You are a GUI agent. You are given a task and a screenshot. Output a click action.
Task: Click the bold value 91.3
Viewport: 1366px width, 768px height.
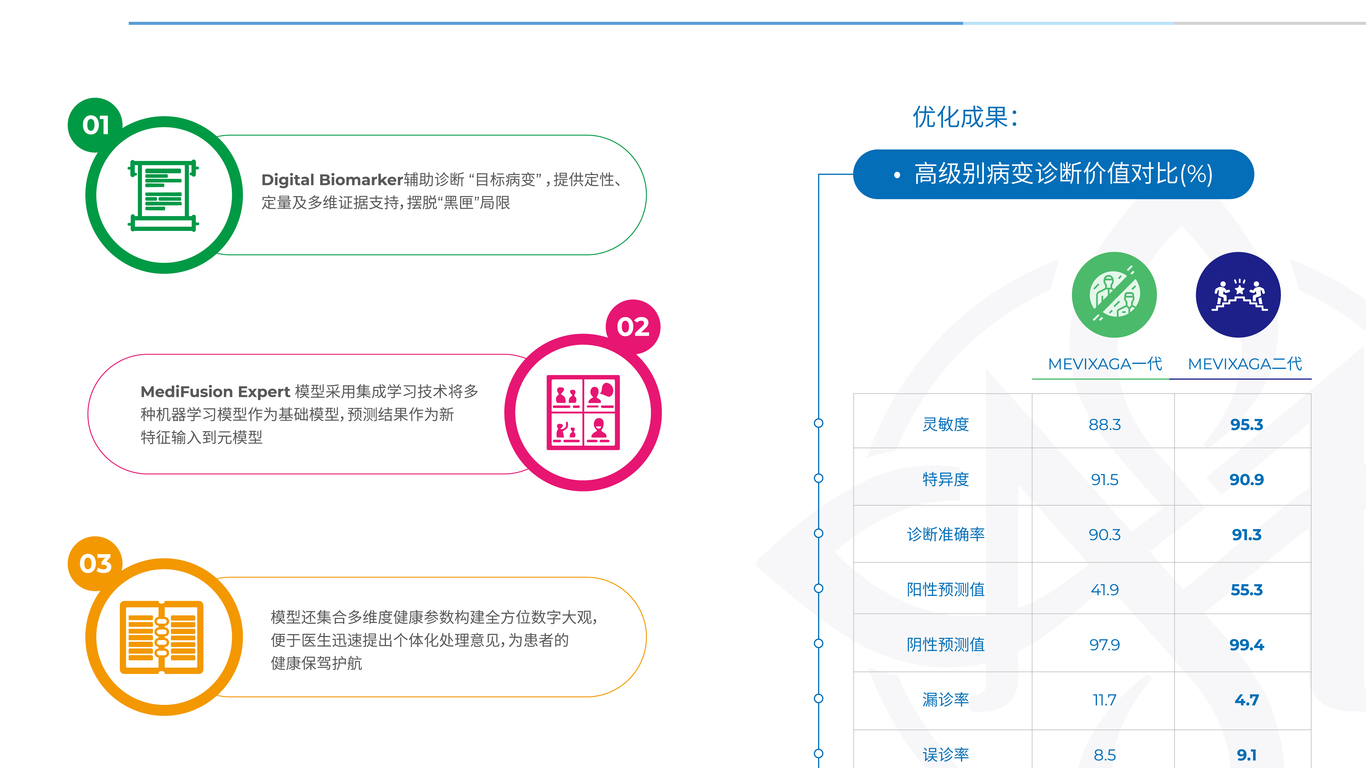(1246, 535)
